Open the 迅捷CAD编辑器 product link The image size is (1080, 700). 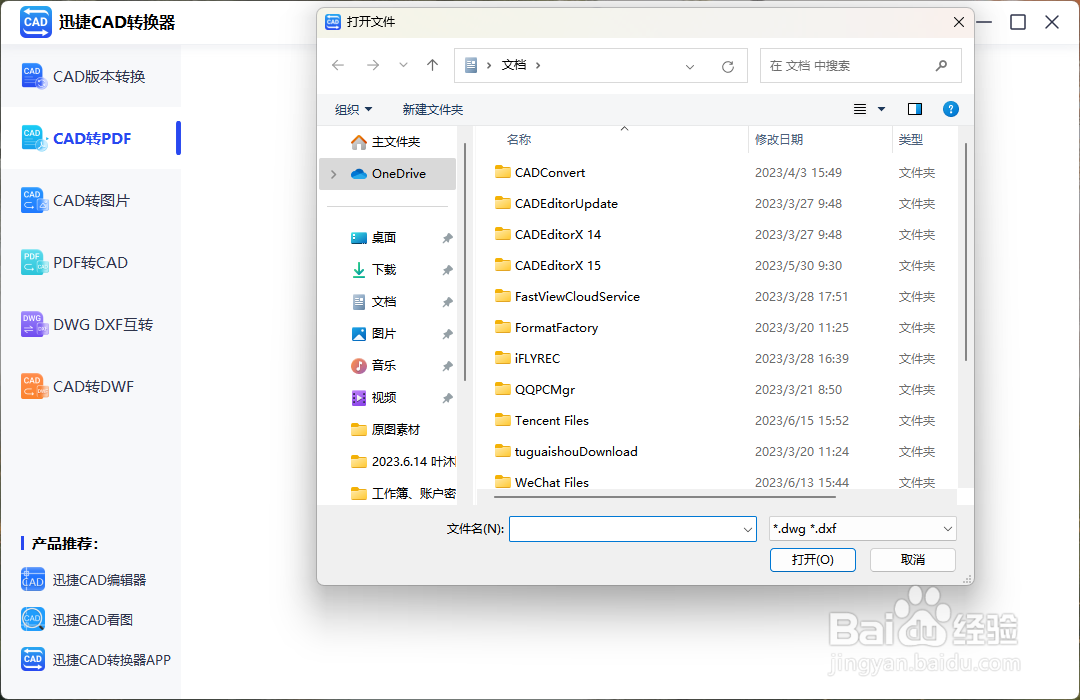(84, 580)
